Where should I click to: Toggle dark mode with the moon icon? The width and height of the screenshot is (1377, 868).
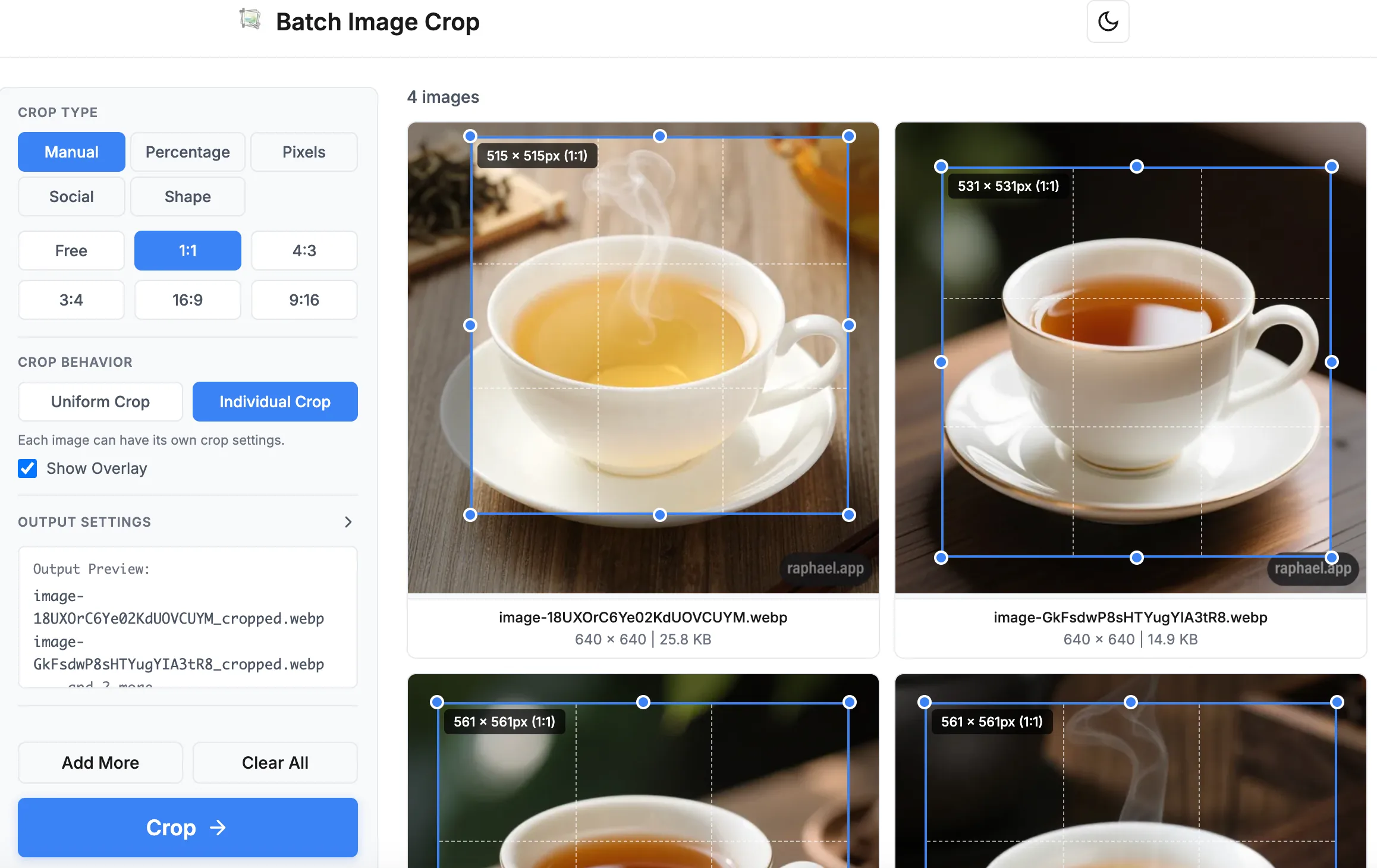pos(1107,21)
